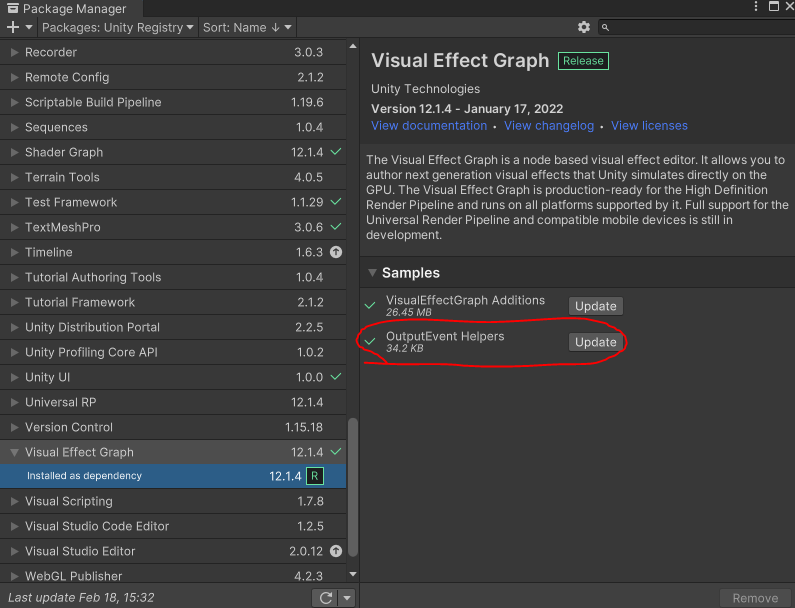Open the refresh options dropdown arrow
Viewport: 795px width, 608px height.
click(x=347, y=598)
